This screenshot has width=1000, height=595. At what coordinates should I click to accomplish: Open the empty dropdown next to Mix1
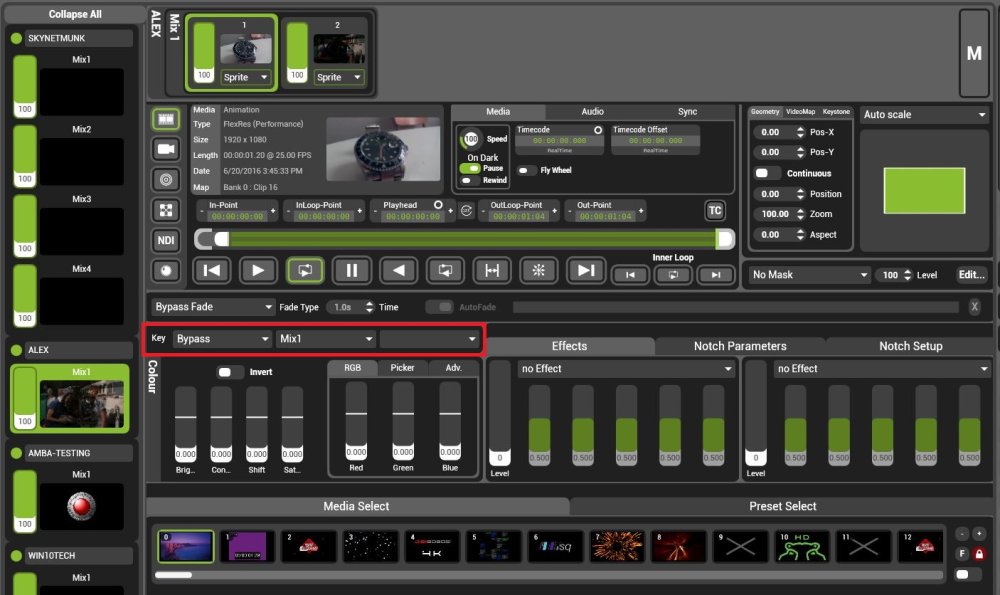(x=429, y=339)
